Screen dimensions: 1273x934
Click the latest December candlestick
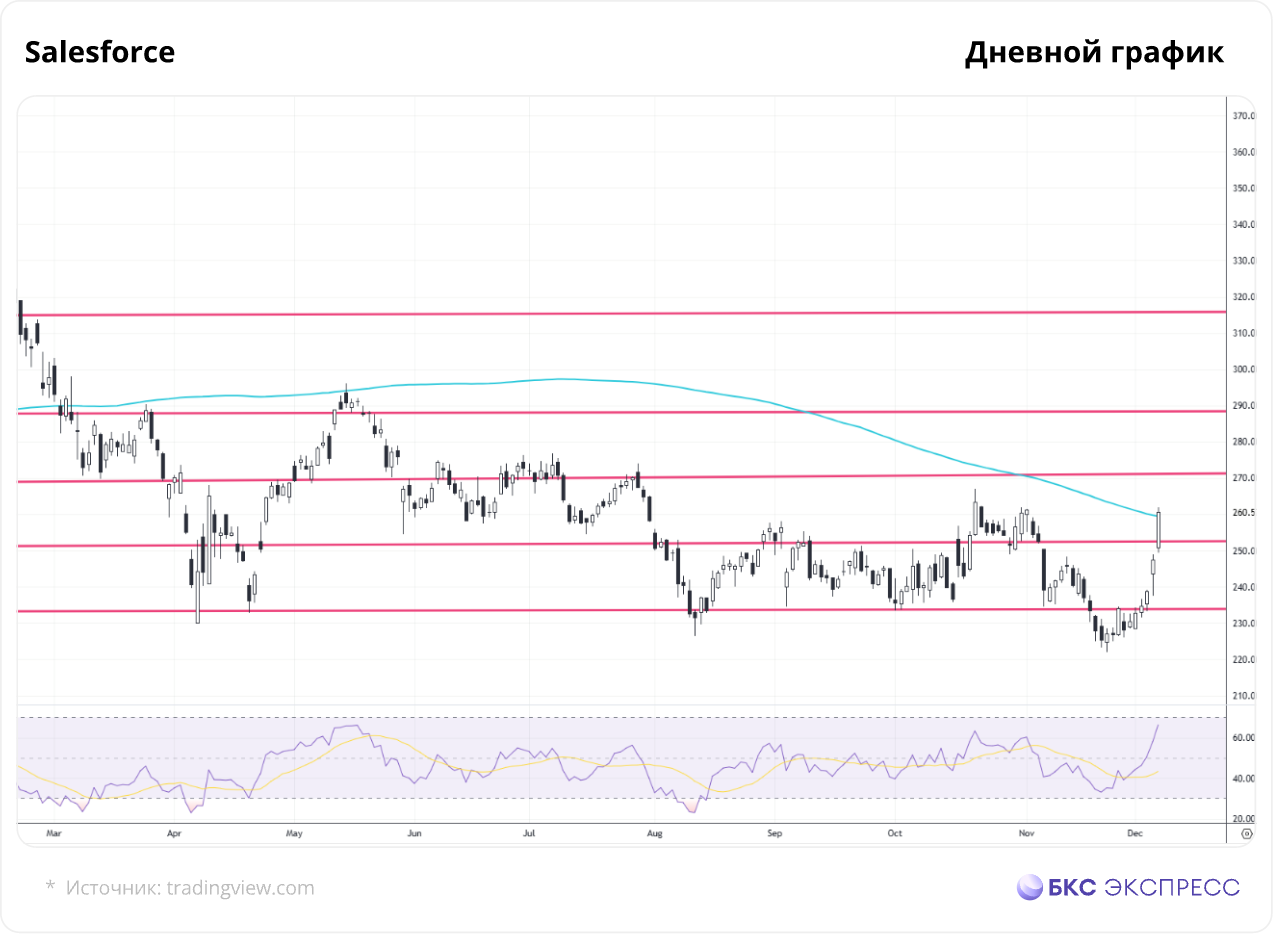pos(1158,530)
